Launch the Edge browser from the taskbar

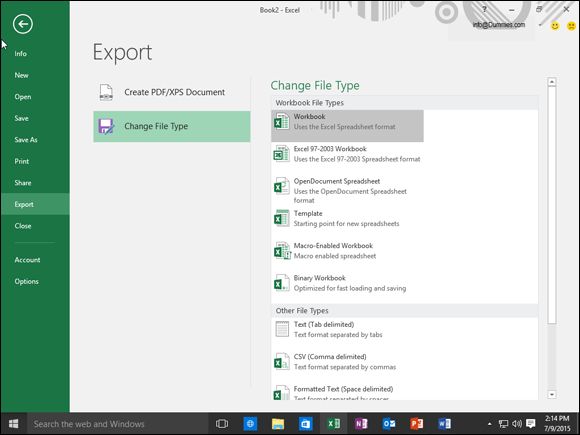click(x=250, y=424)
